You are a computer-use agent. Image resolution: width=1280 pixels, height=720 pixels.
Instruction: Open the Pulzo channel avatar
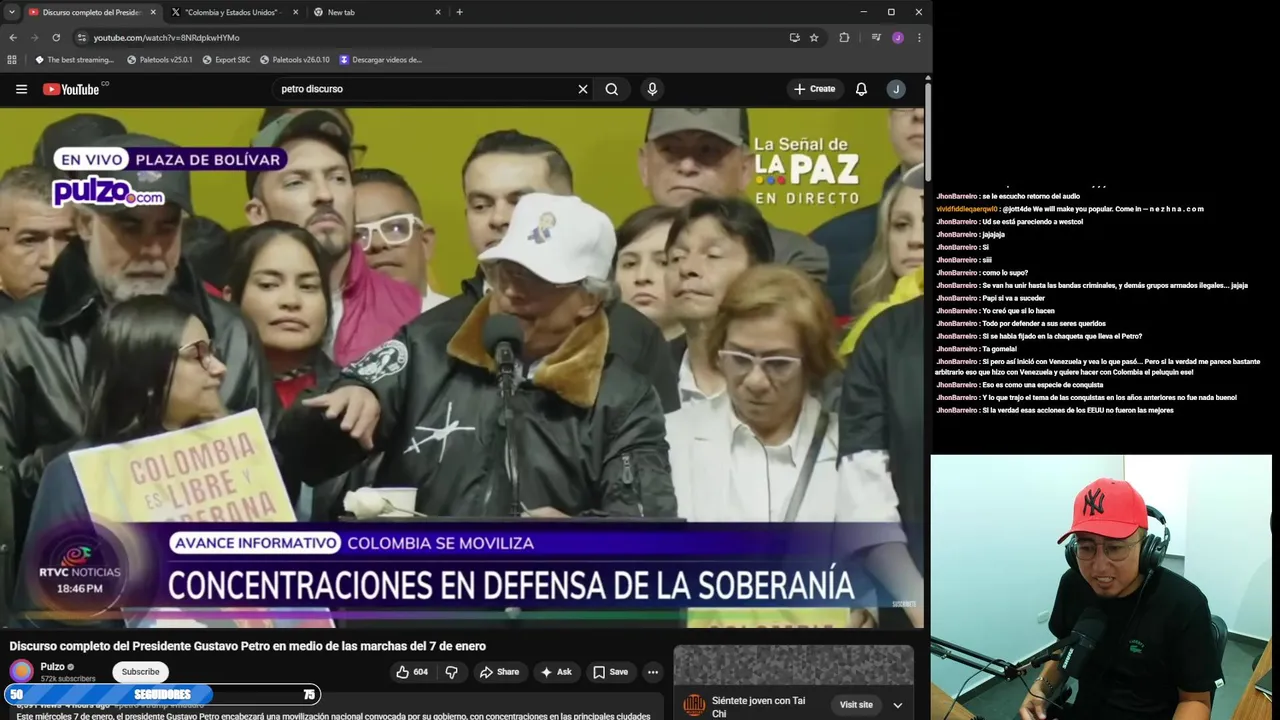click(x=21, y=671)
